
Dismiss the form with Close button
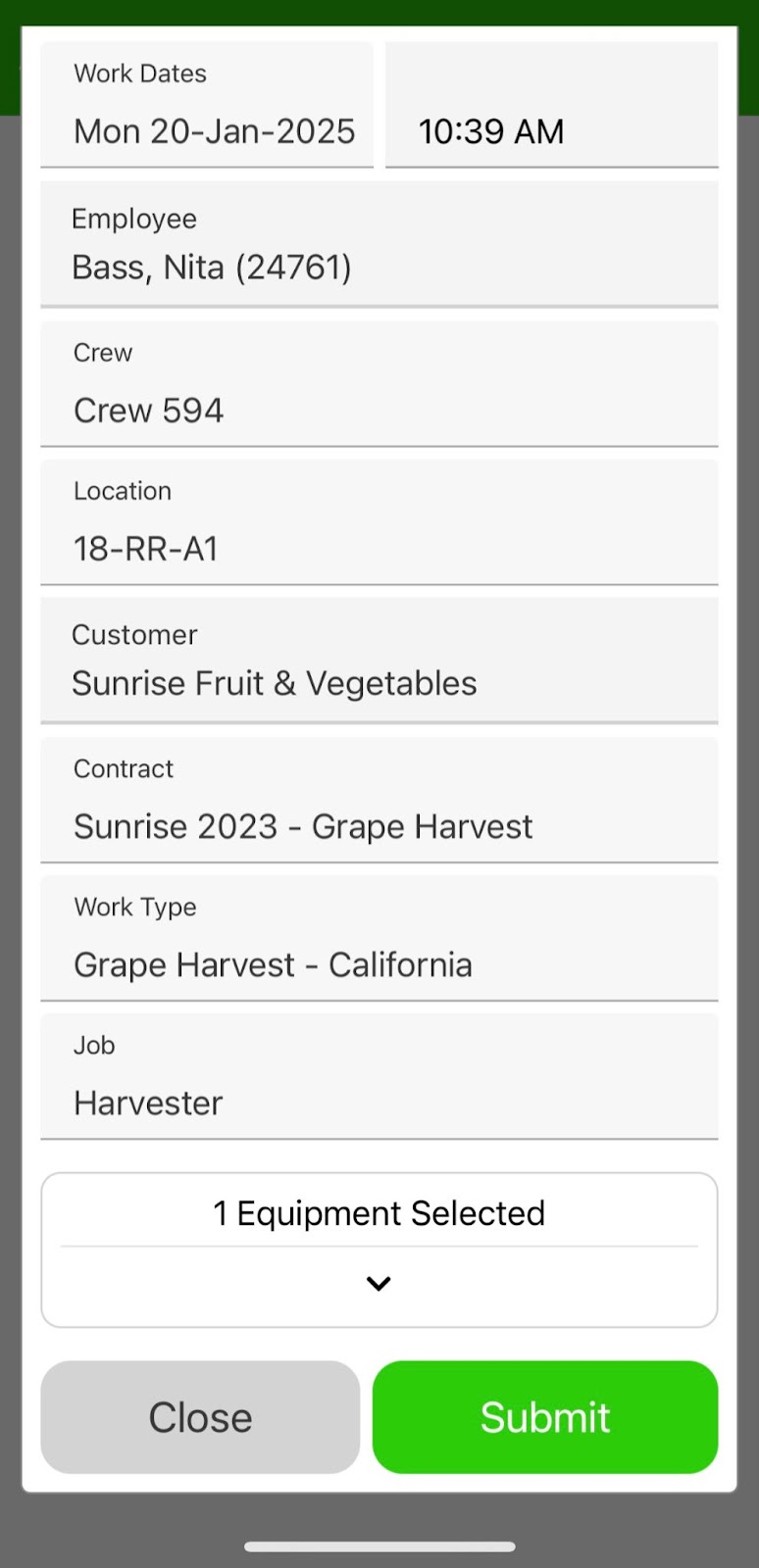200,1417
